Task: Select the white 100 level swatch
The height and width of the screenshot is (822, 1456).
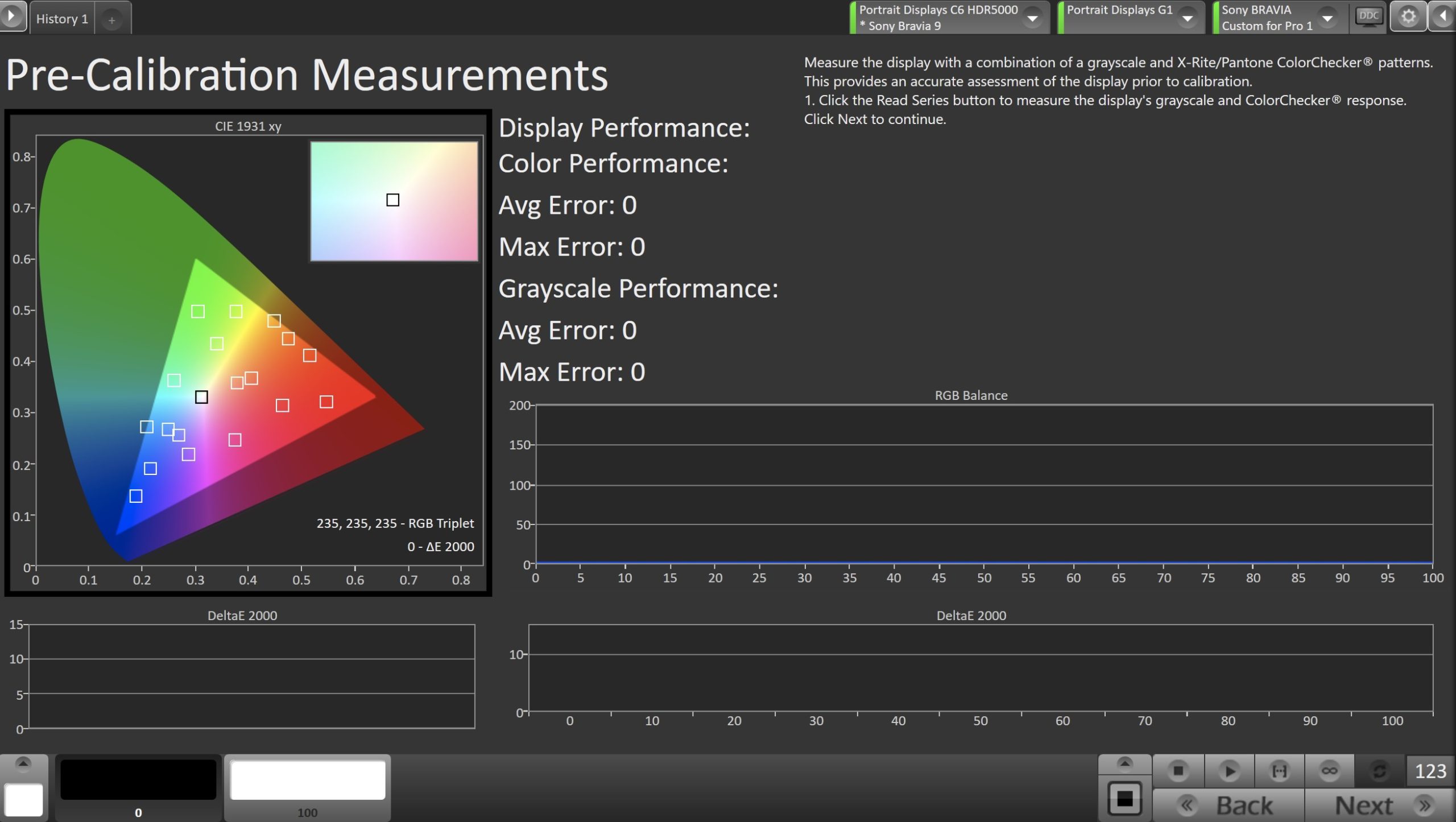Action: pos(307,787)
